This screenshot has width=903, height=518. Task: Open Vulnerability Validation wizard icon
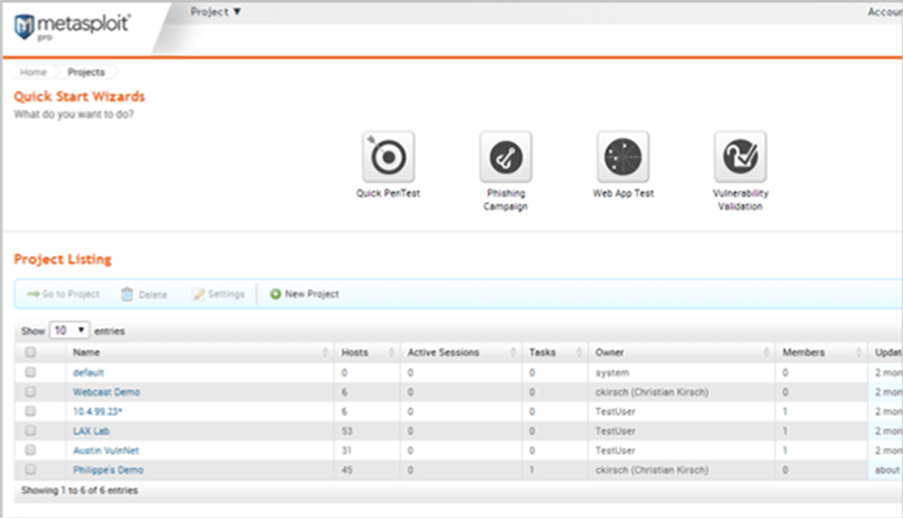coord(741,157)
